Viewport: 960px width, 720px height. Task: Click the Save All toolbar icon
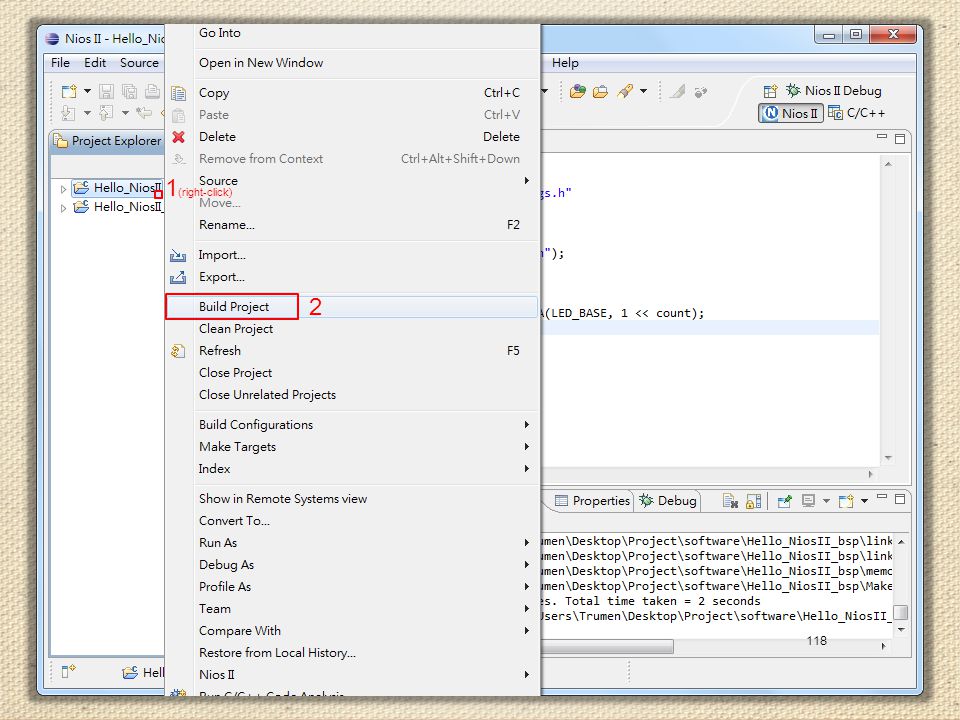coord(129,91)
